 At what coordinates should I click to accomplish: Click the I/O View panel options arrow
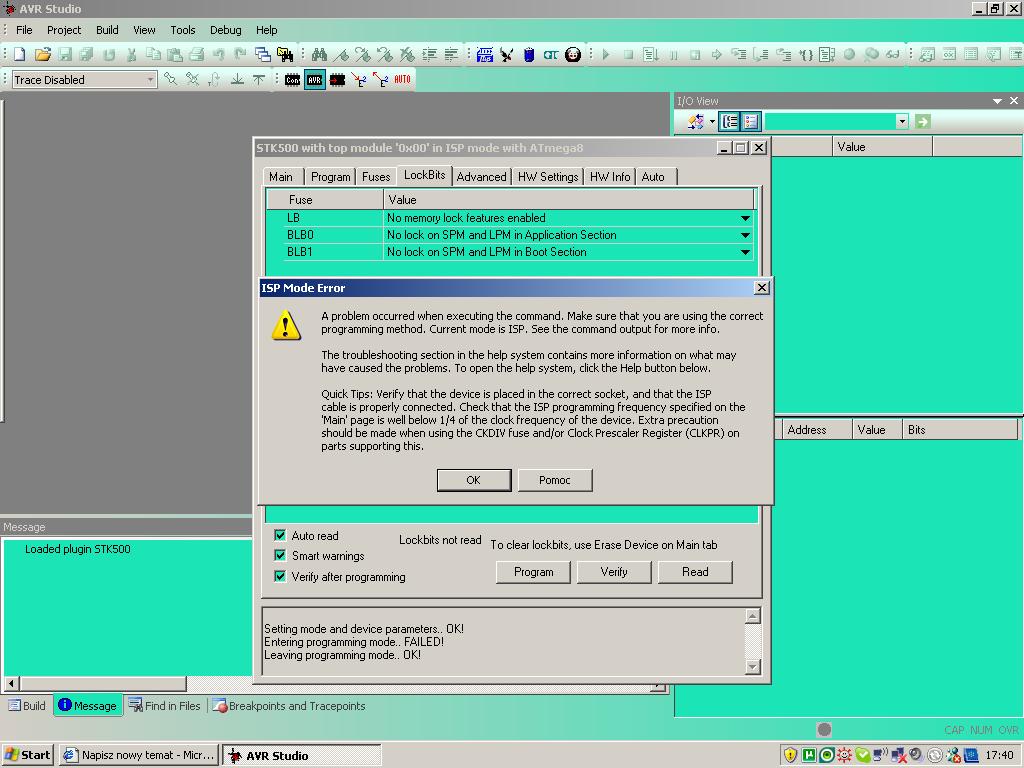click(997, 101)
